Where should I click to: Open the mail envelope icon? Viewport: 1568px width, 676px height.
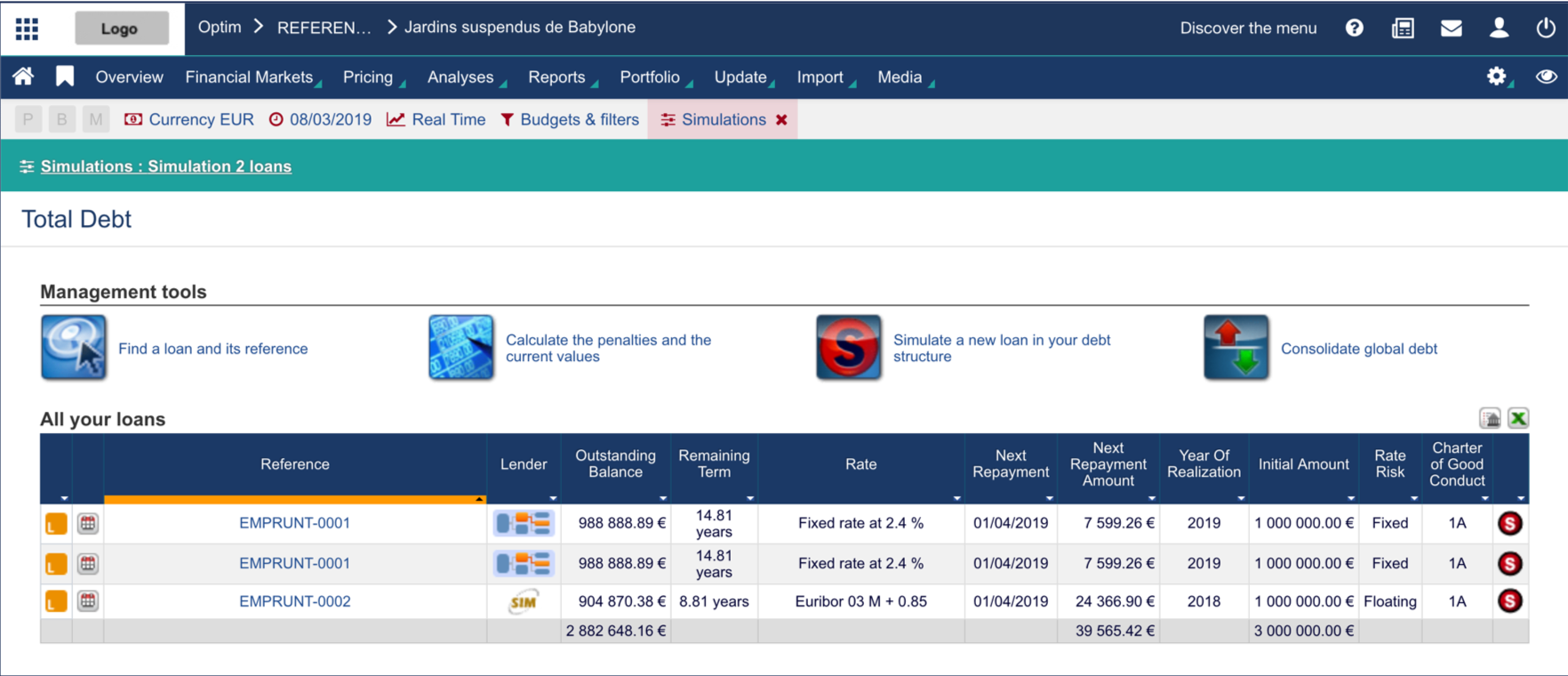[1451, 28]
